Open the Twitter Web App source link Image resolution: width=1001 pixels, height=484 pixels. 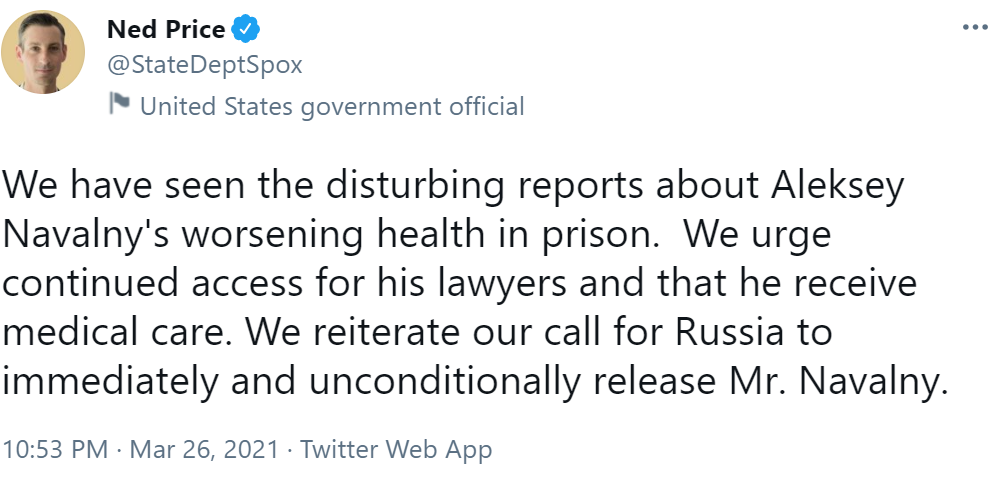coord(396,450)
